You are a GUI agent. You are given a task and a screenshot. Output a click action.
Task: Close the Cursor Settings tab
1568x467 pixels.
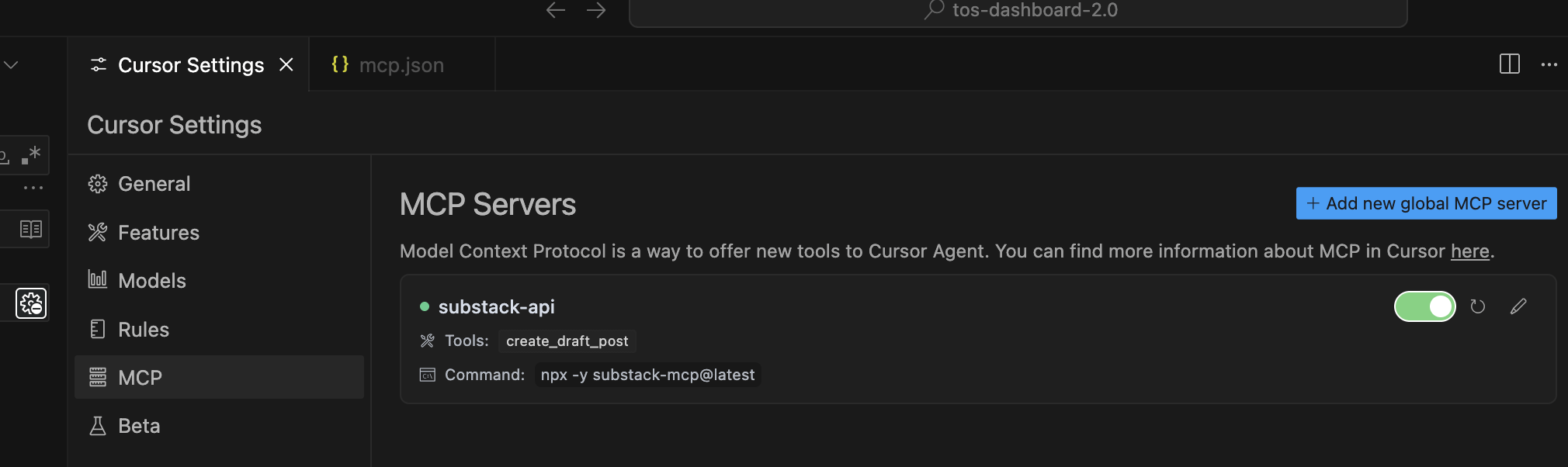point(286,64)
